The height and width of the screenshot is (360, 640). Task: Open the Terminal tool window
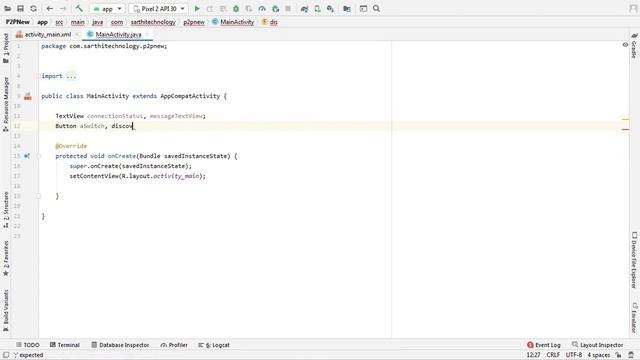64,345
